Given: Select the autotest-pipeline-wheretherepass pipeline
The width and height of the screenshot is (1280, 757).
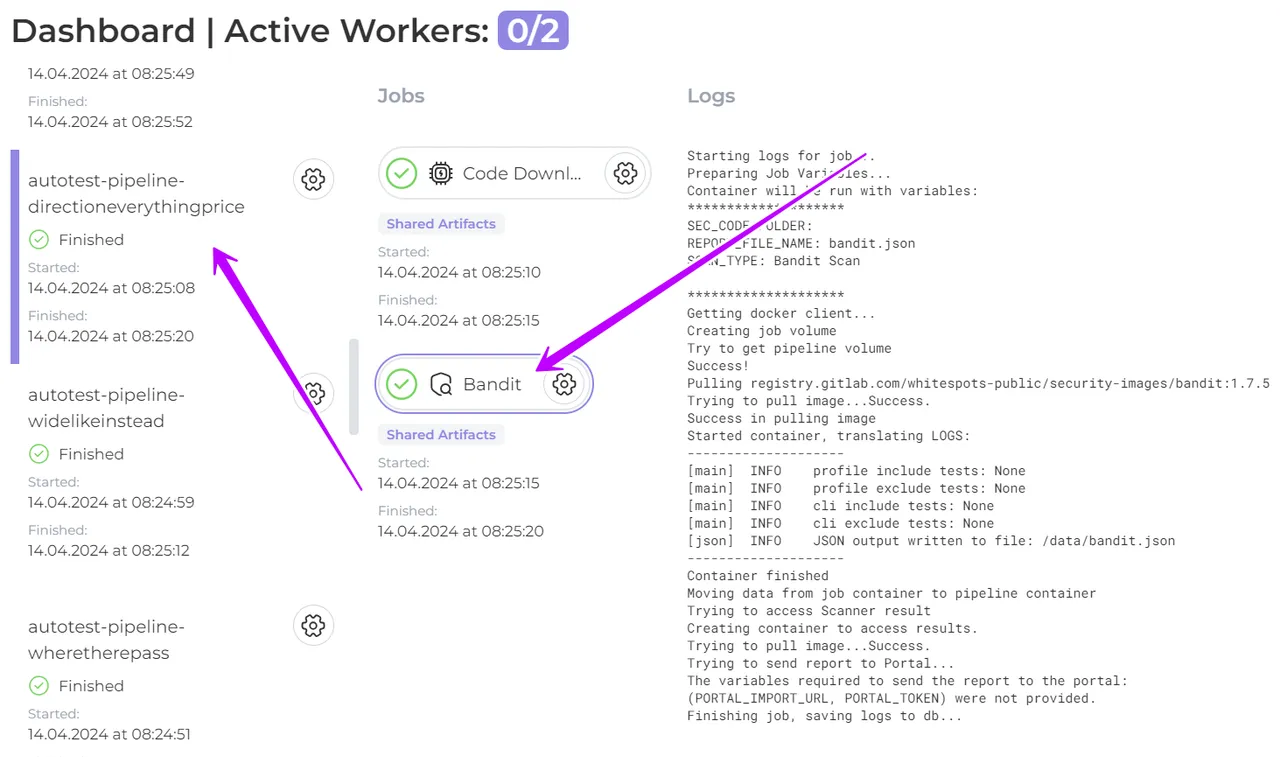Looking at the screenshot, I should tap(106, 640).
